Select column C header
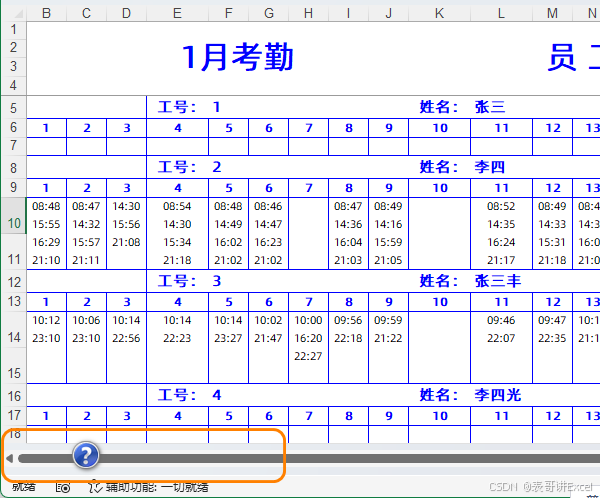 (86, 13)
